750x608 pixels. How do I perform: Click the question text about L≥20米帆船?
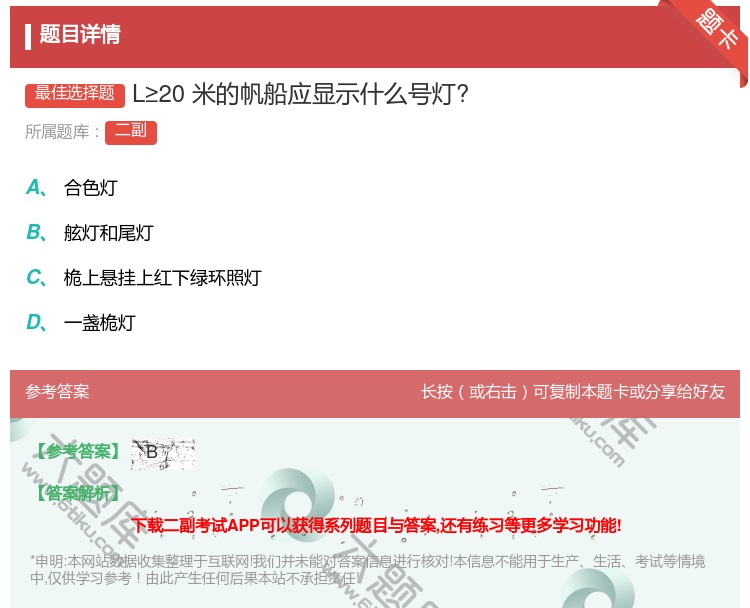tap(301, 94)
